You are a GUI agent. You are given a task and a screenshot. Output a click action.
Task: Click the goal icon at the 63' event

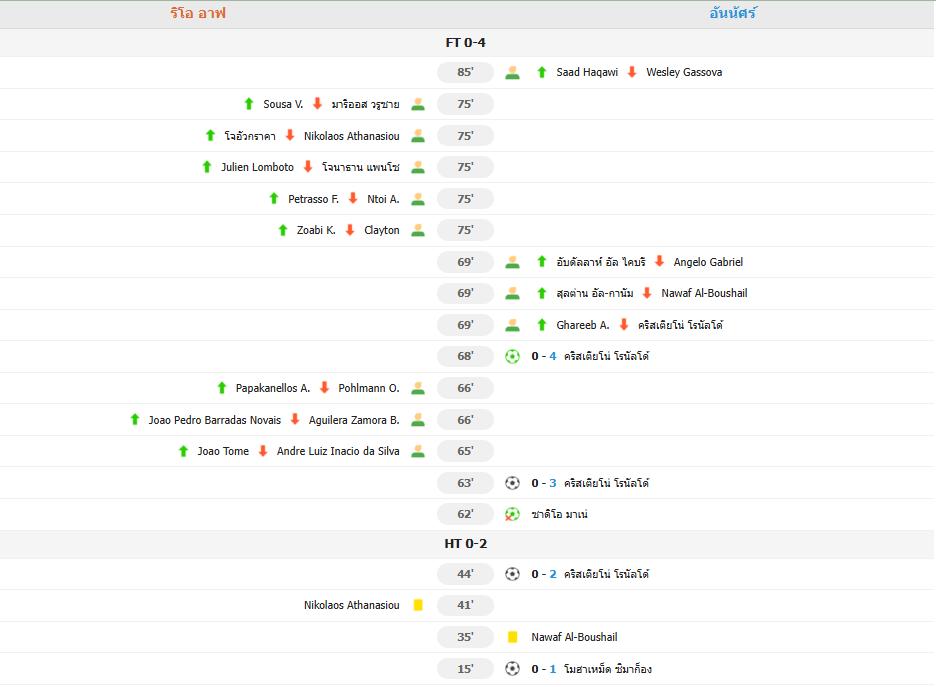[x=512, y=482]
